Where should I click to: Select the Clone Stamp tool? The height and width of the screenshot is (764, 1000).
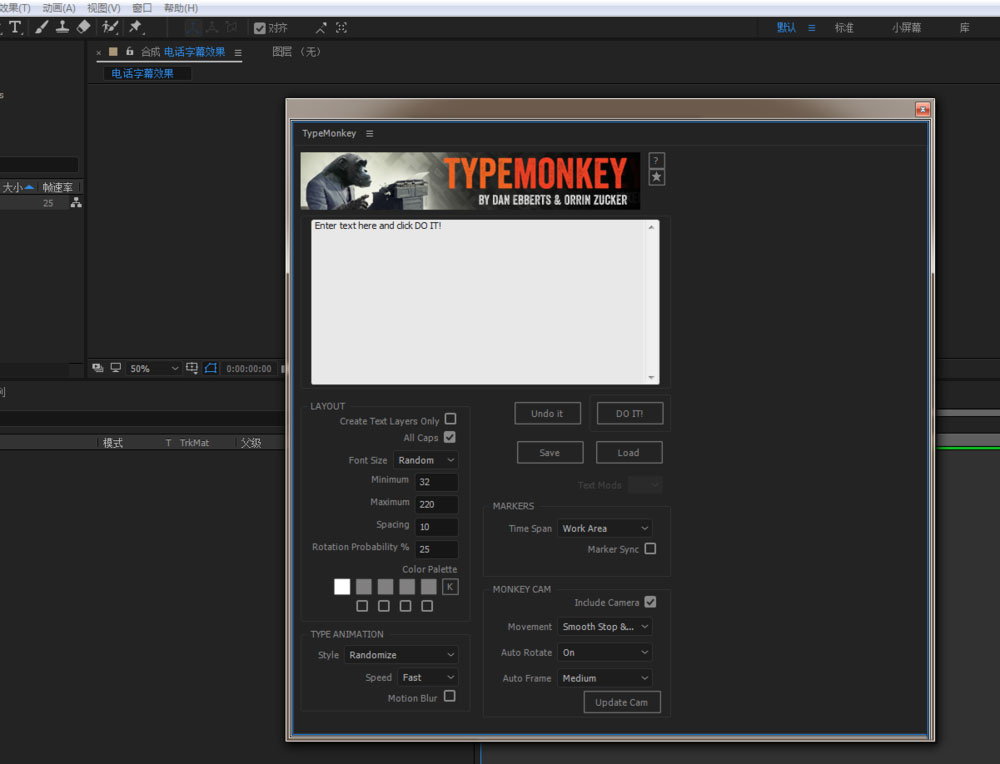click(62, 28)
